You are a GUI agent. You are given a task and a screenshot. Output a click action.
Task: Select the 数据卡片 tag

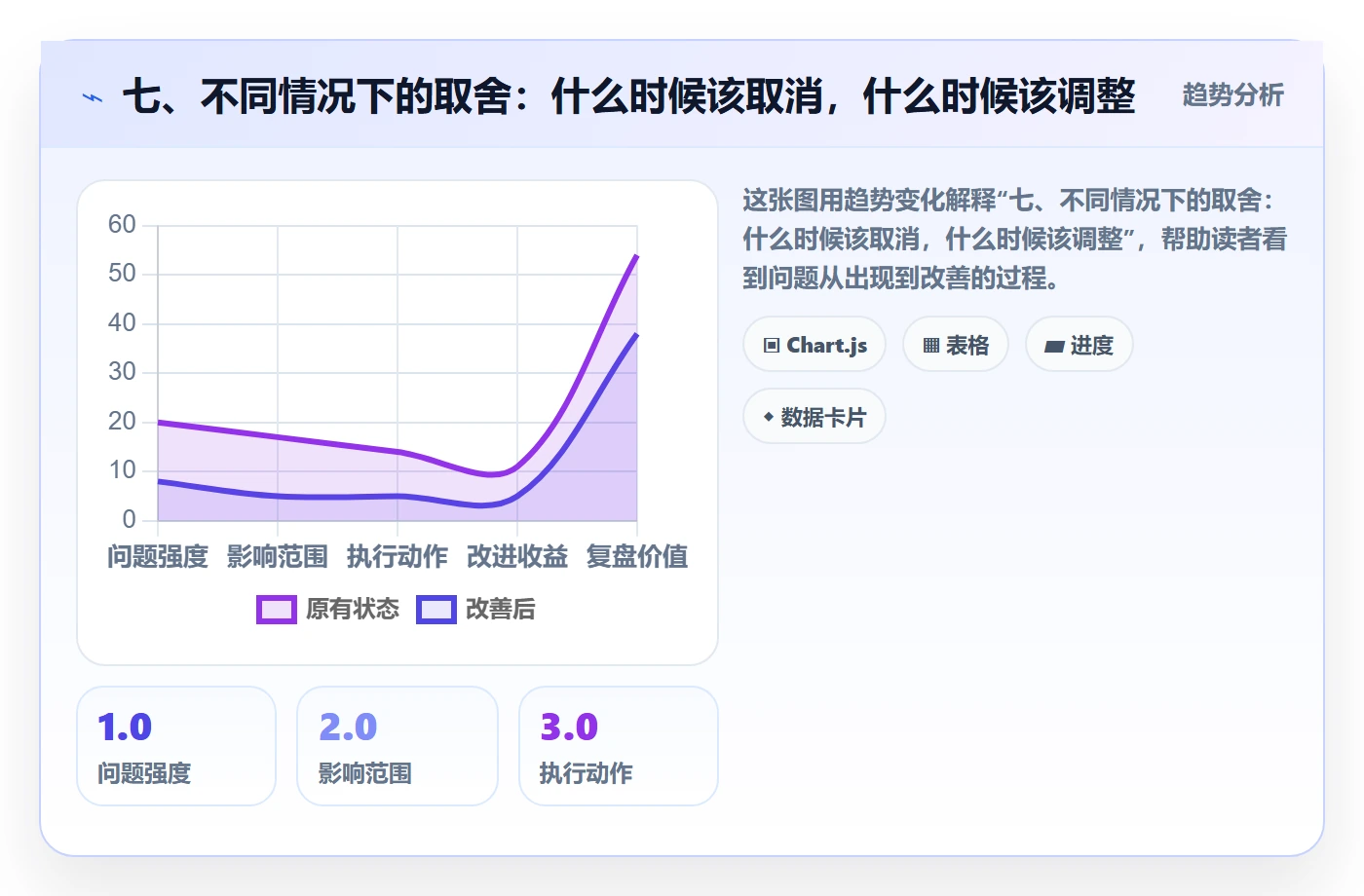point(815,417)
